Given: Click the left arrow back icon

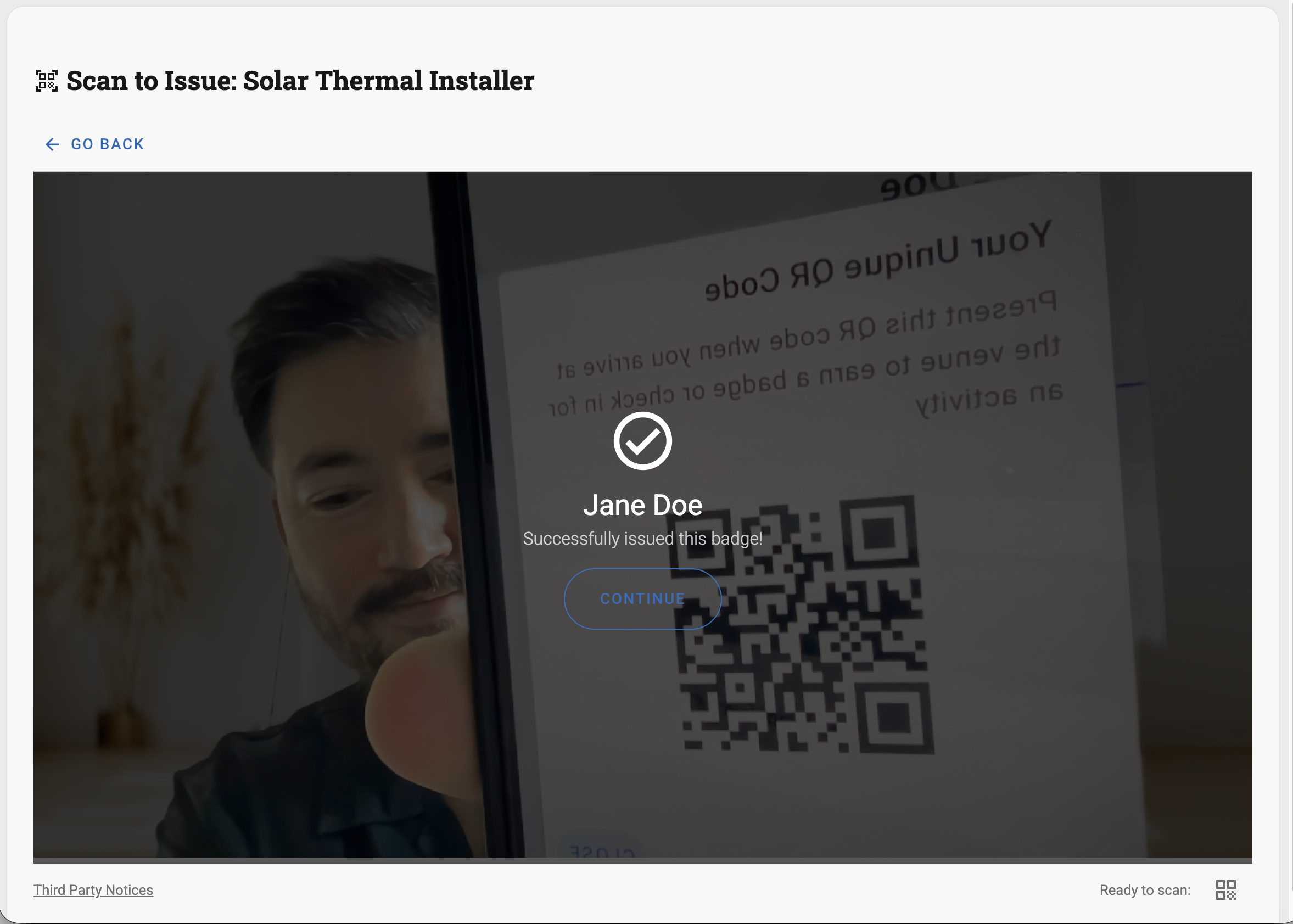Looking at the screenshot, I should tap(52, 144).
